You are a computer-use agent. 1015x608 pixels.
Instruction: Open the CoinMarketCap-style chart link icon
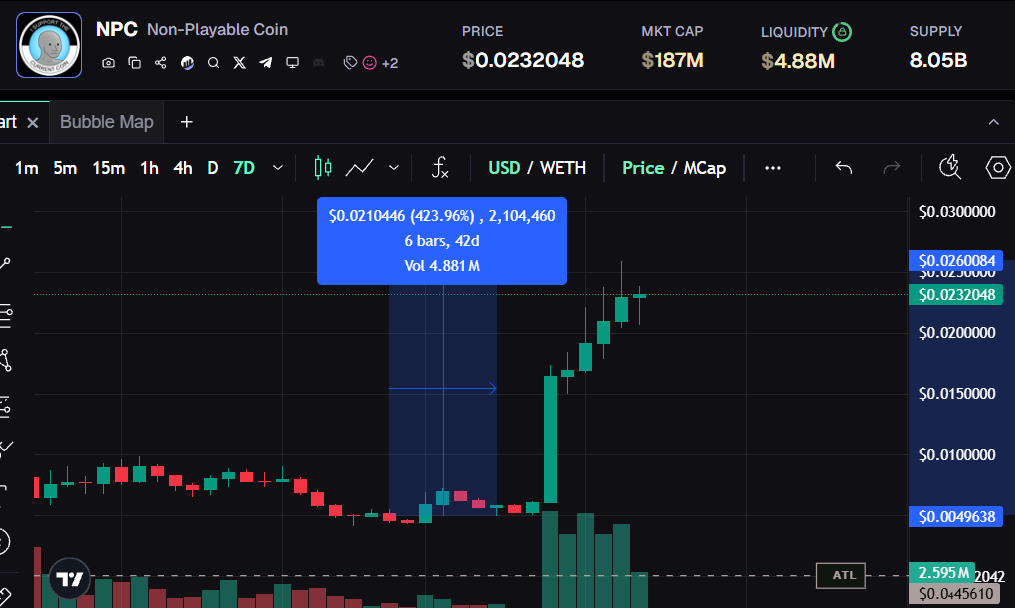(x=187, y=63)
